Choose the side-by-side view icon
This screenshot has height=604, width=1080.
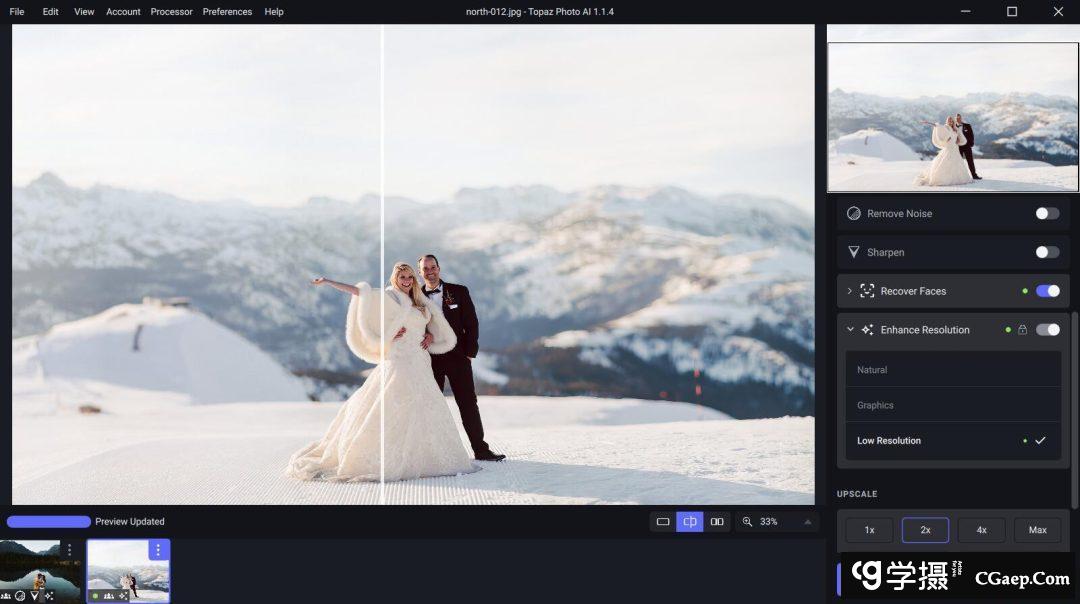717,522
